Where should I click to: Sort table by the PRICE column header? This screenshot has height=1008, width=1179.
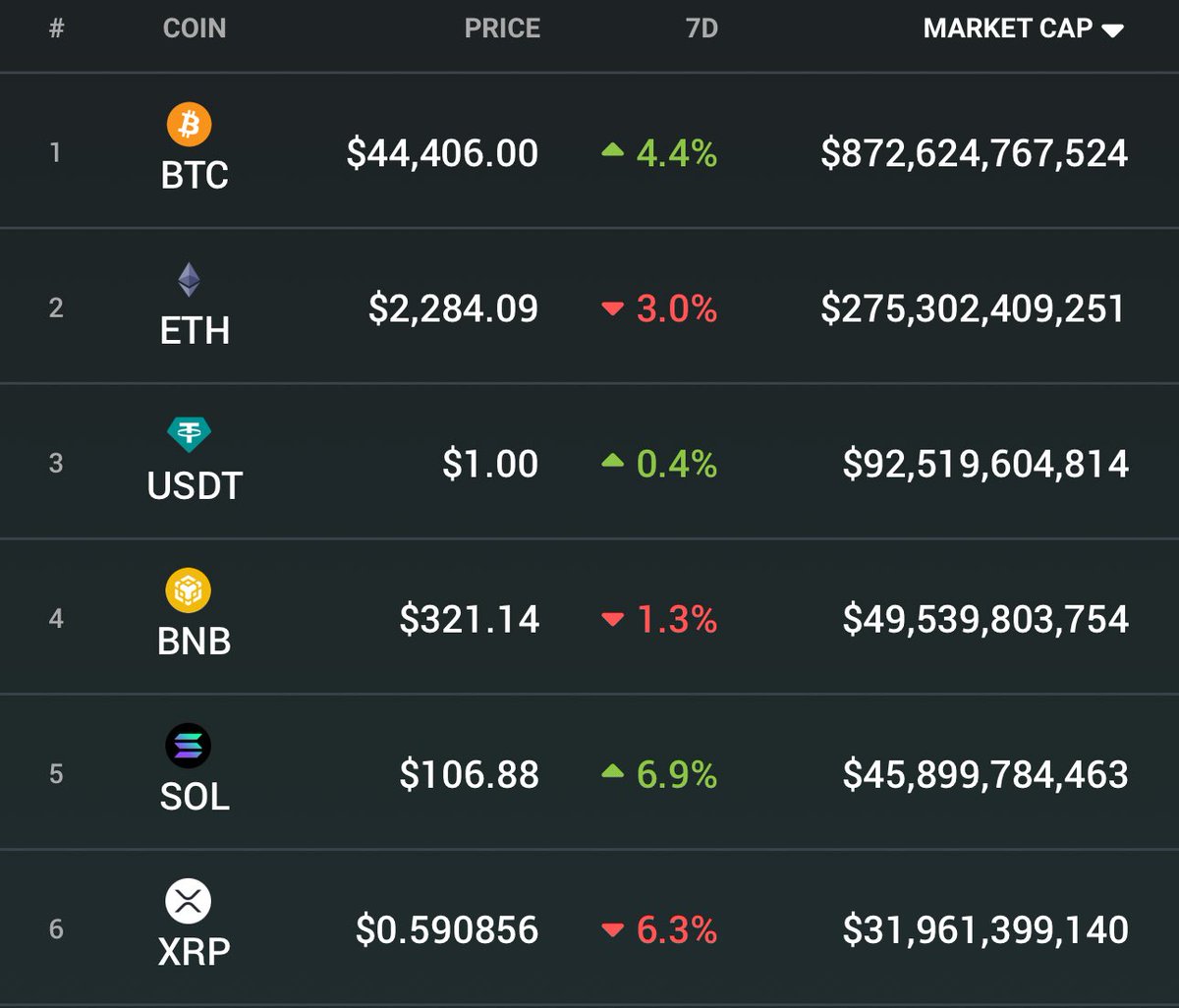click(502, 28)
